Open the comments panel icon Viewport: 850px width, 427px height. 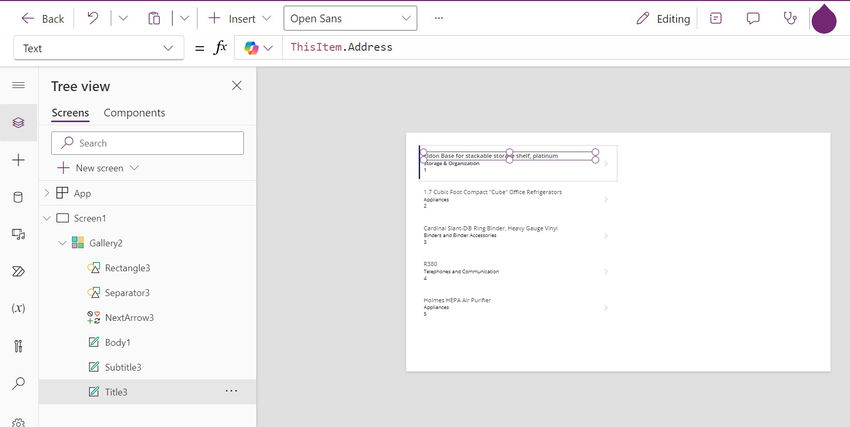click(753, 18)
